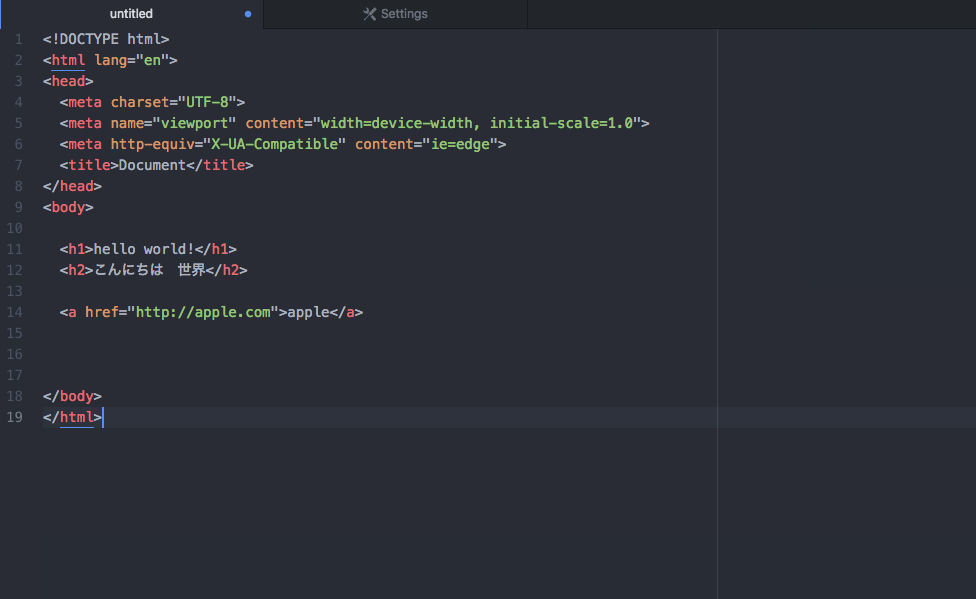This screenshot has height=599, width=976.
Task: Select line number 9 in the gutter
Action: [x=19, y=207]
